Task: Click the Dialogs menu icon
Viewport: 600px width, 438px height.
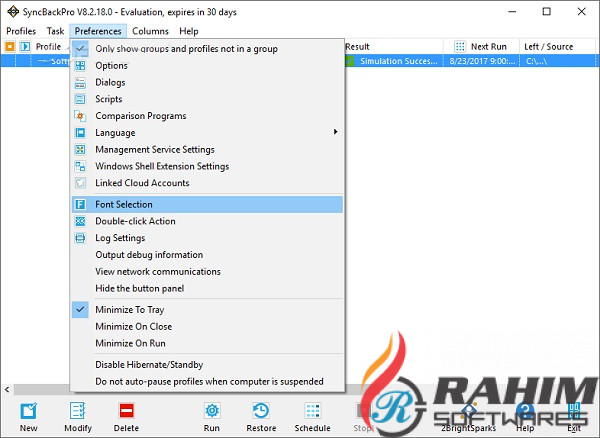Action: coord(80,82)
